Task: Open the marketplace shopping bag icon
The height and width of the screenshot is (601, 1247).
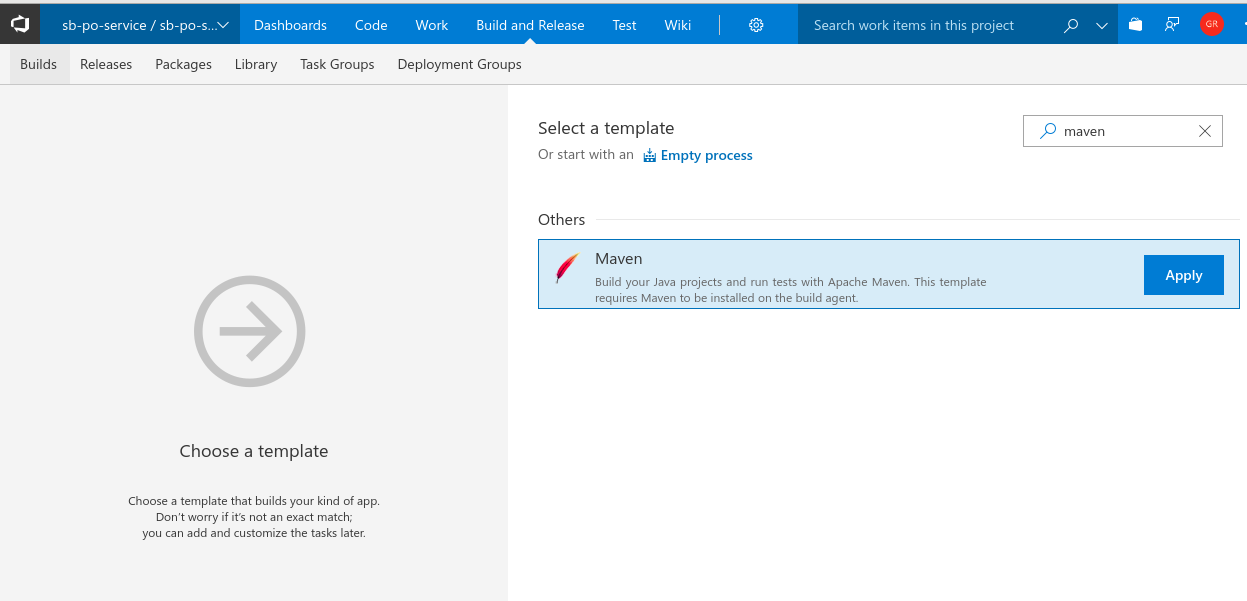Action: 1136,24
